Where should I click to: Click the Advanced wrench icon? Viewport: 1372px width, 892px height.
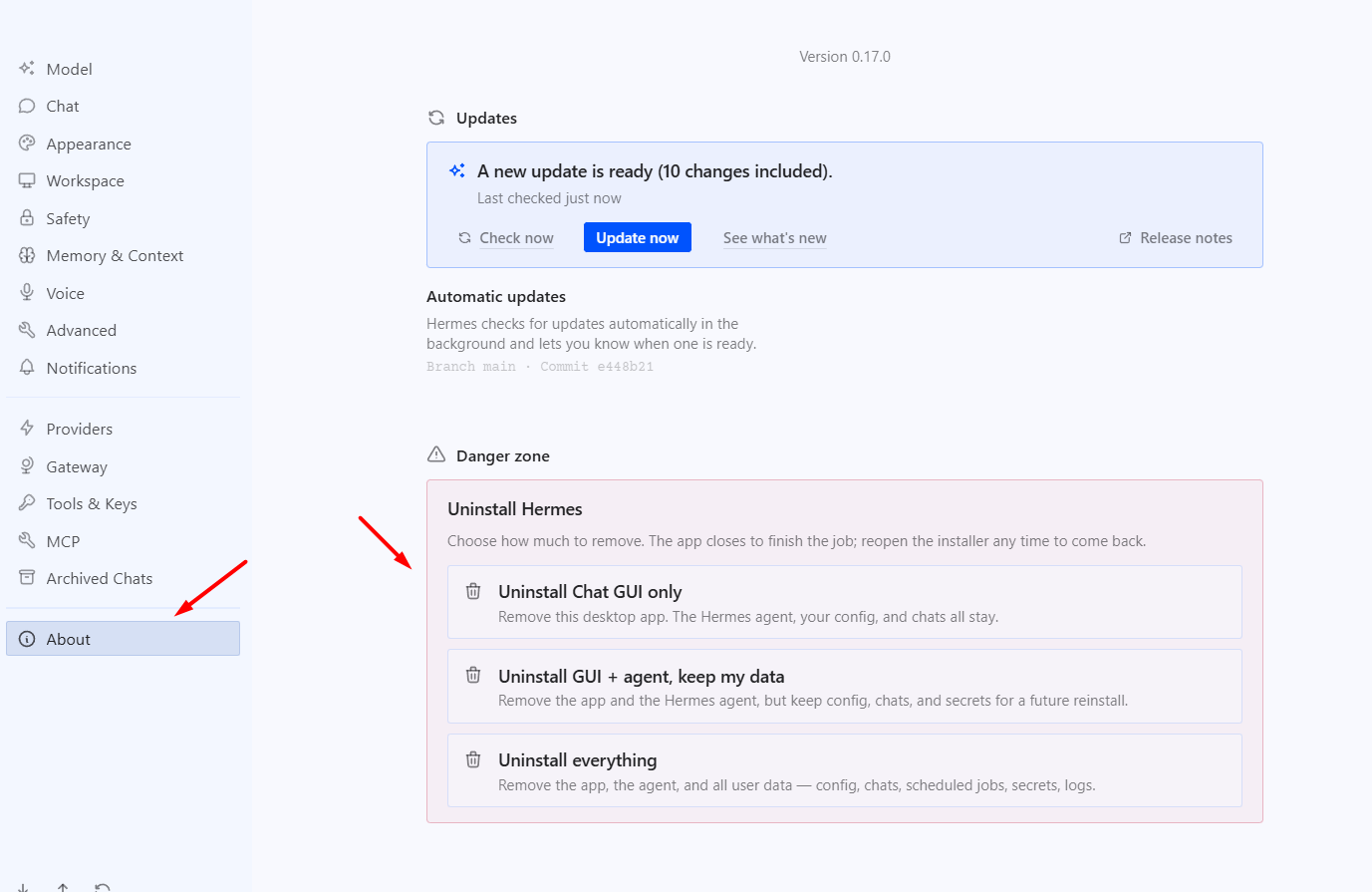(x=27, y=330)
